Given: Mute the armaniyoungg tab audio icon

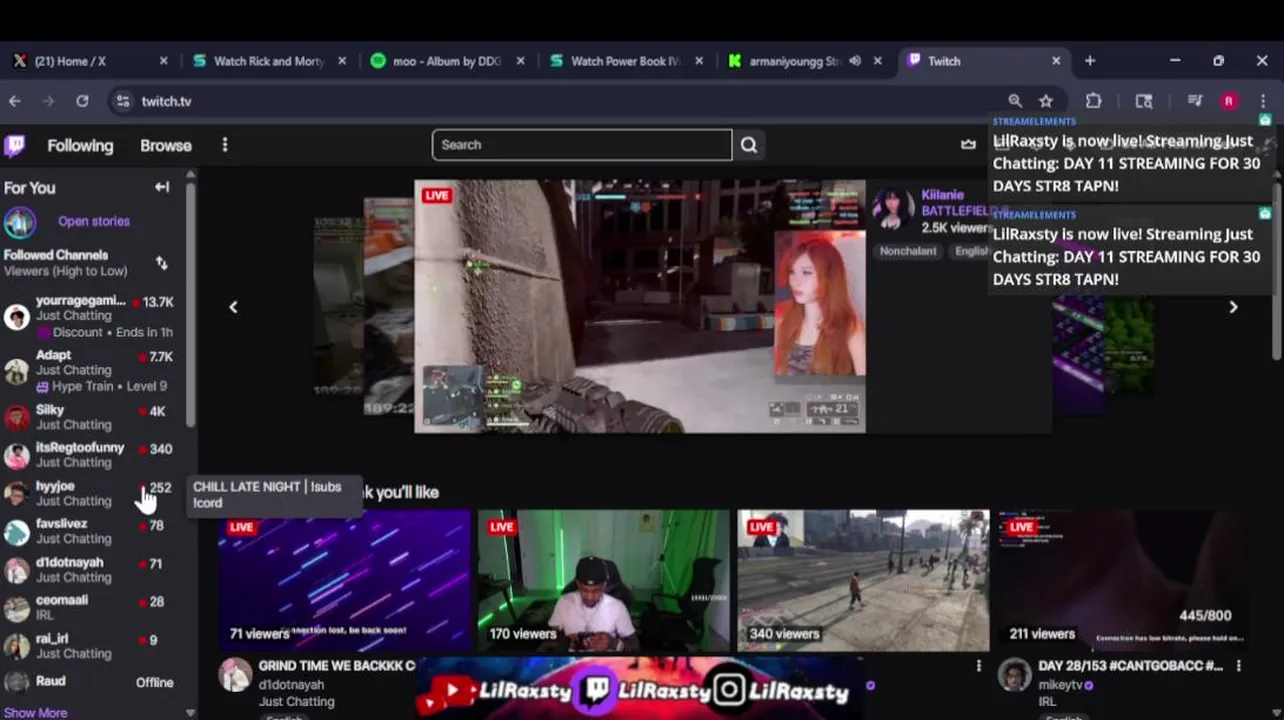Looking at the screenshot, I should (x=855, y=61).
